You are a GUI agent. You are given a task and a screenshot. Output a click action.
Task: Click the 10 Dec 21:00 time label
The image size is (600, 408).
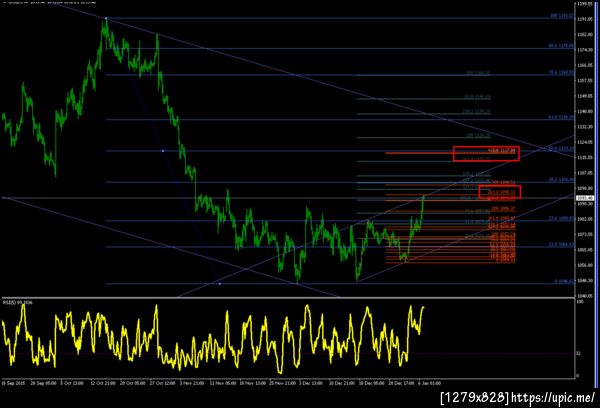coord(341,383)
